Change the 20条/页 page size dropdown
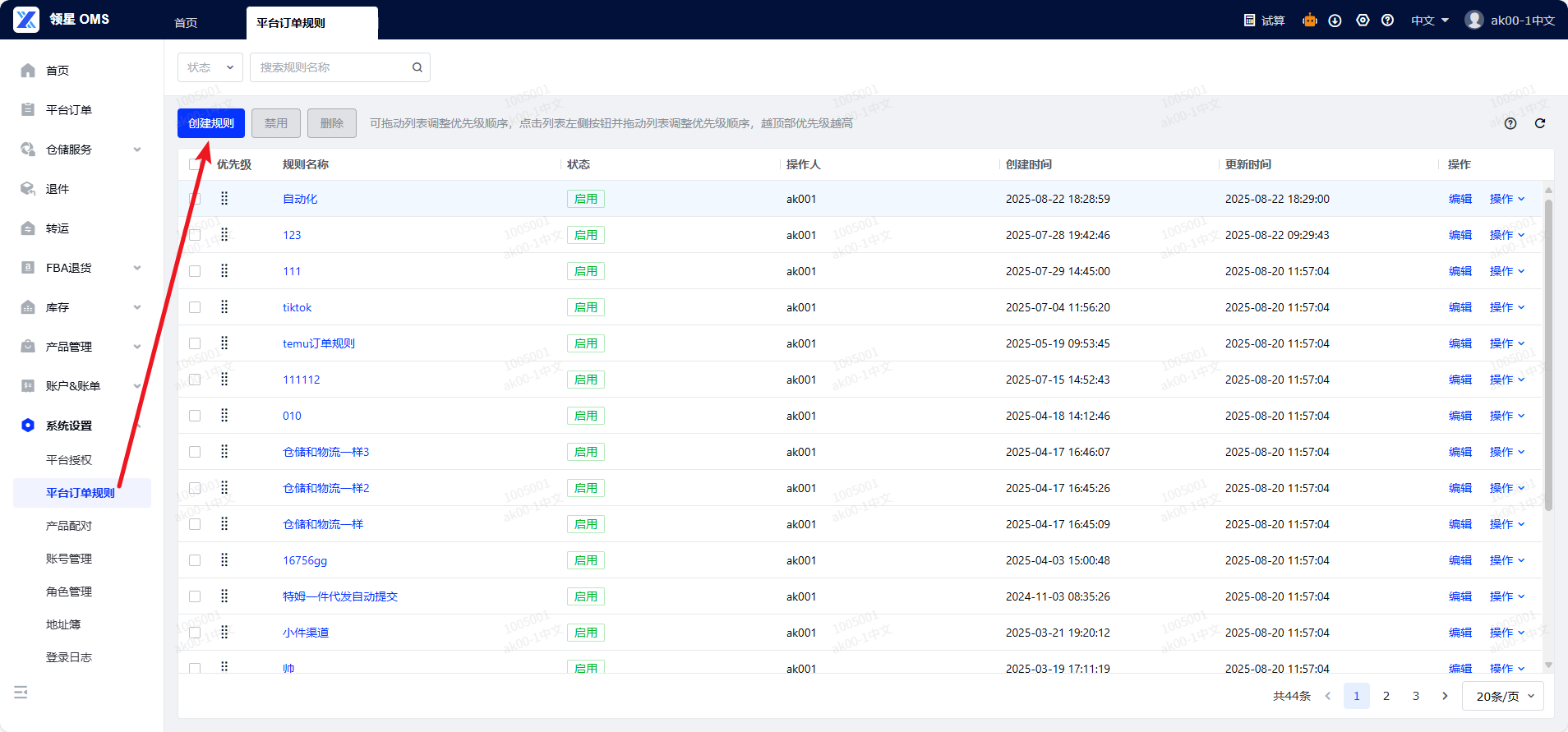1568x732 pixels. pos(1503,696)
